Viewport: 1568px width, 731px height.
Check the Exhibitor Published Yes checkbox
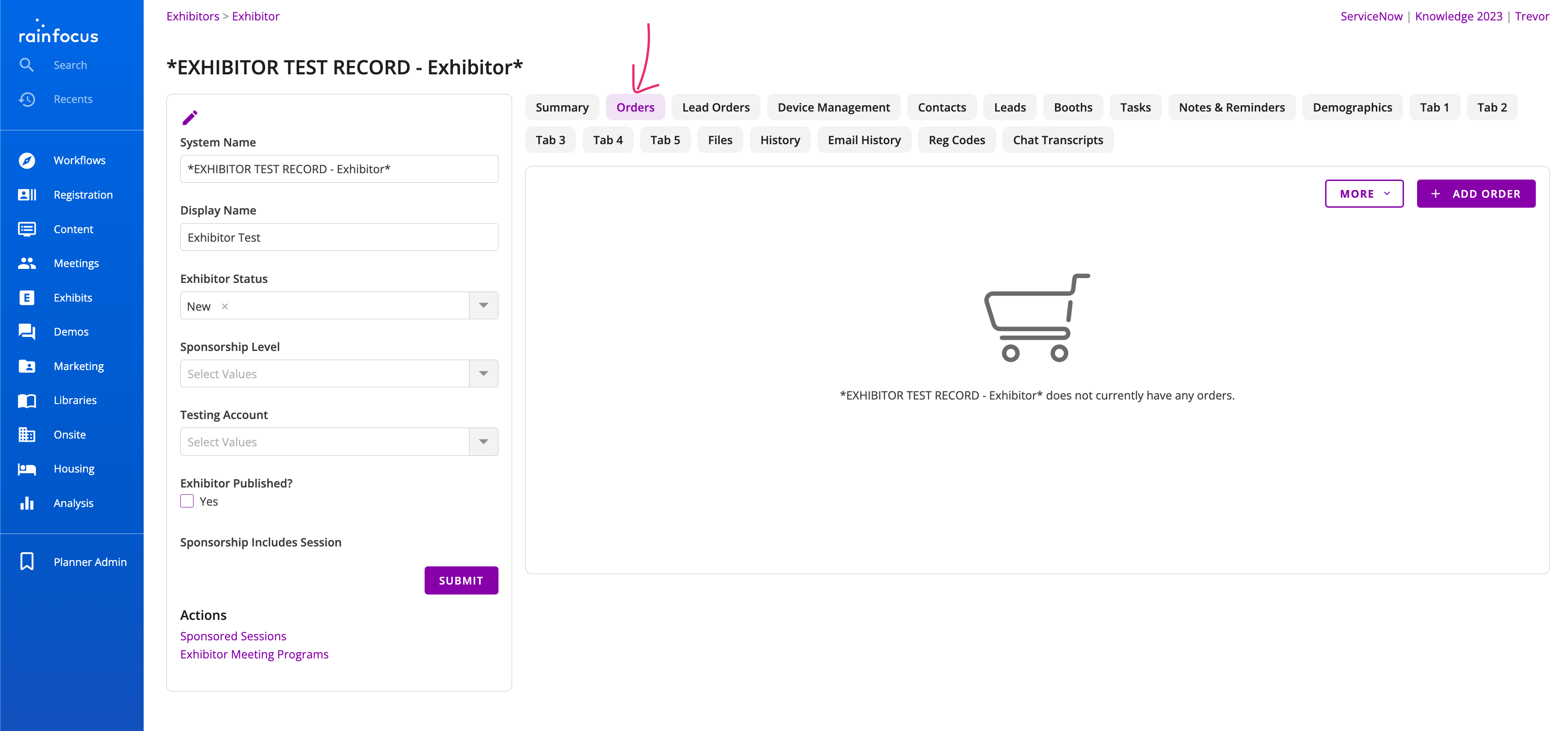coord(187,502)
